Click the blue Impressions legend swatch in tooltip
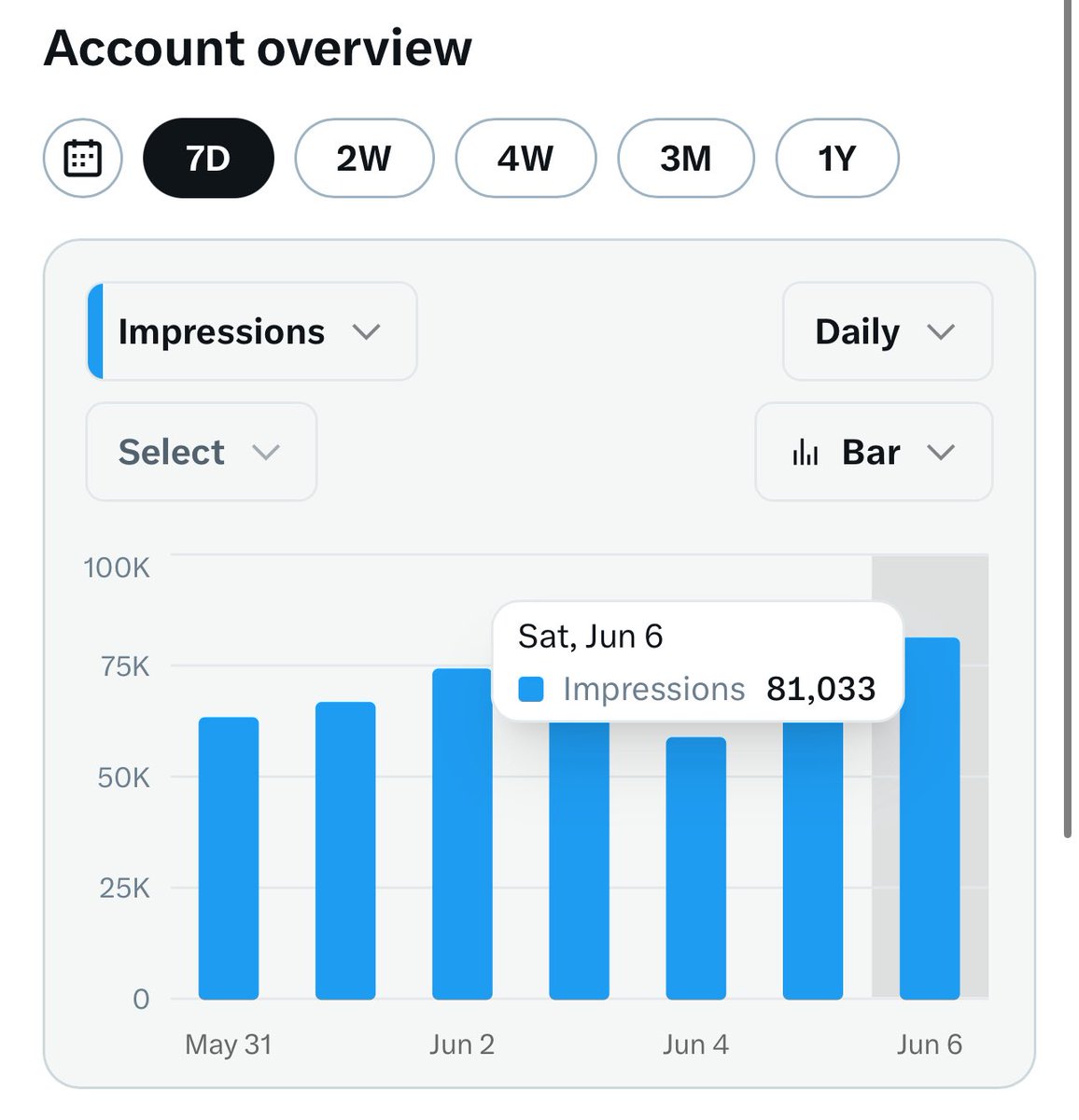This screenshot has width=1079, height=1120. 531,690
